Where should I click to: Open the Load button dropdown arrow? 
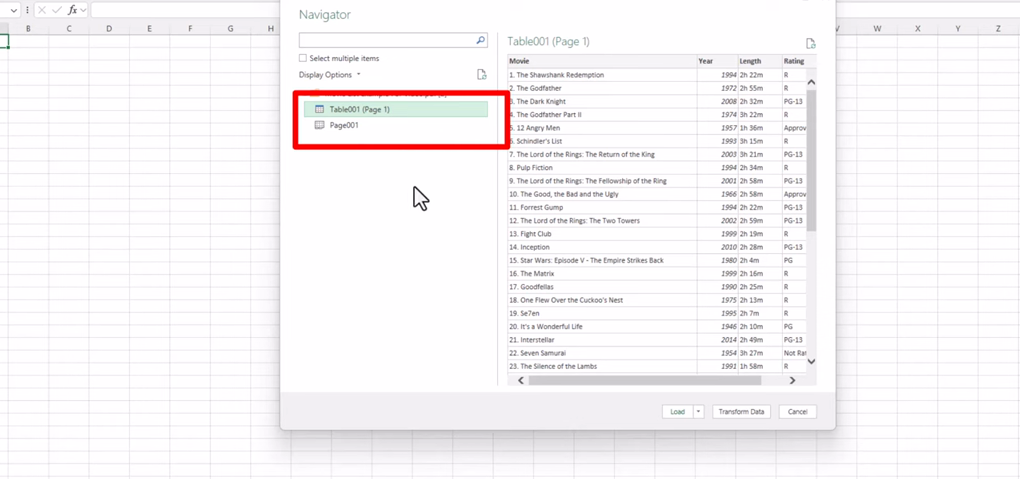pos(699,412)
